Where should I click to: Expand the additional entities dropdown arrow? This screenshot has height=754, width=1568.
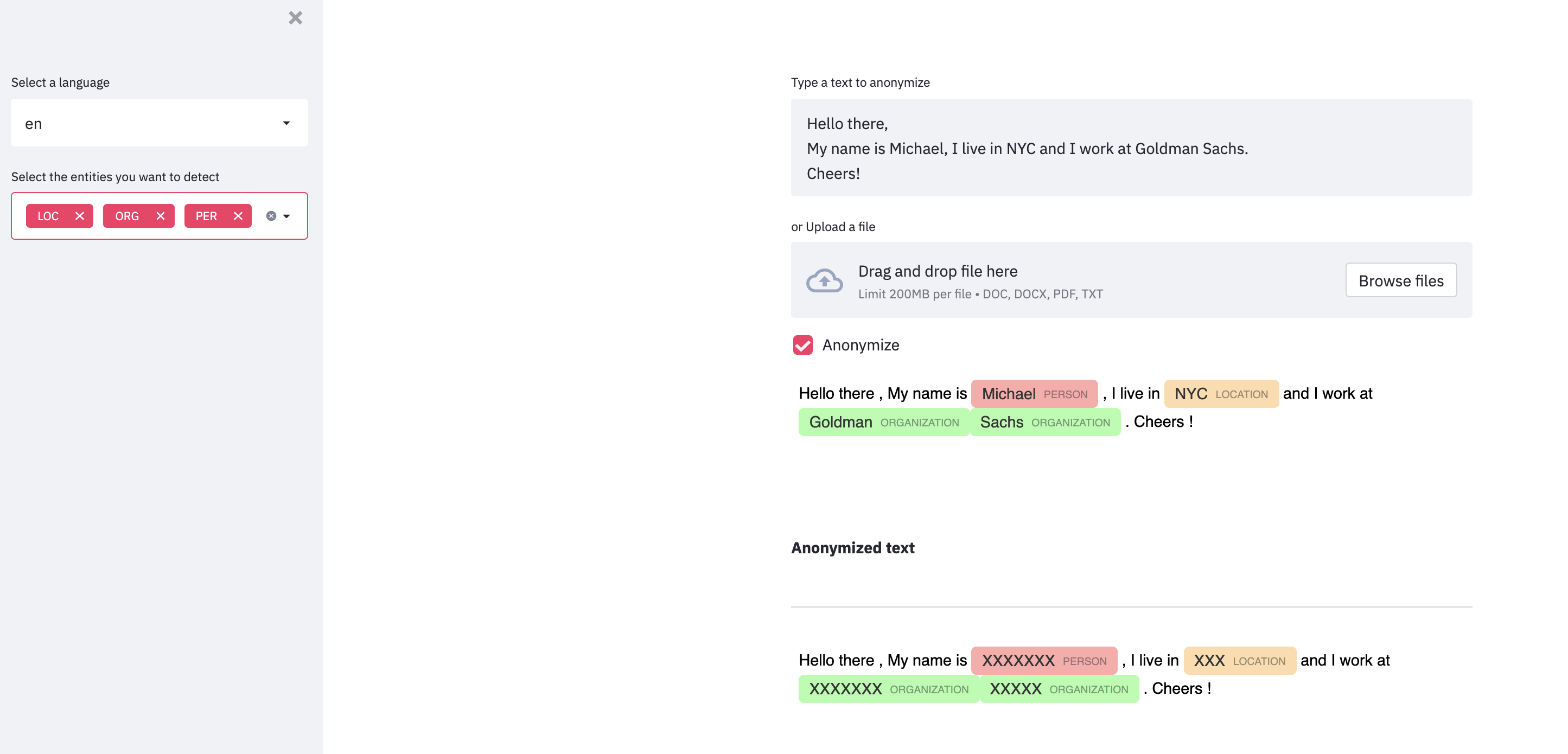pyautogui.click(x=289, y=215)
